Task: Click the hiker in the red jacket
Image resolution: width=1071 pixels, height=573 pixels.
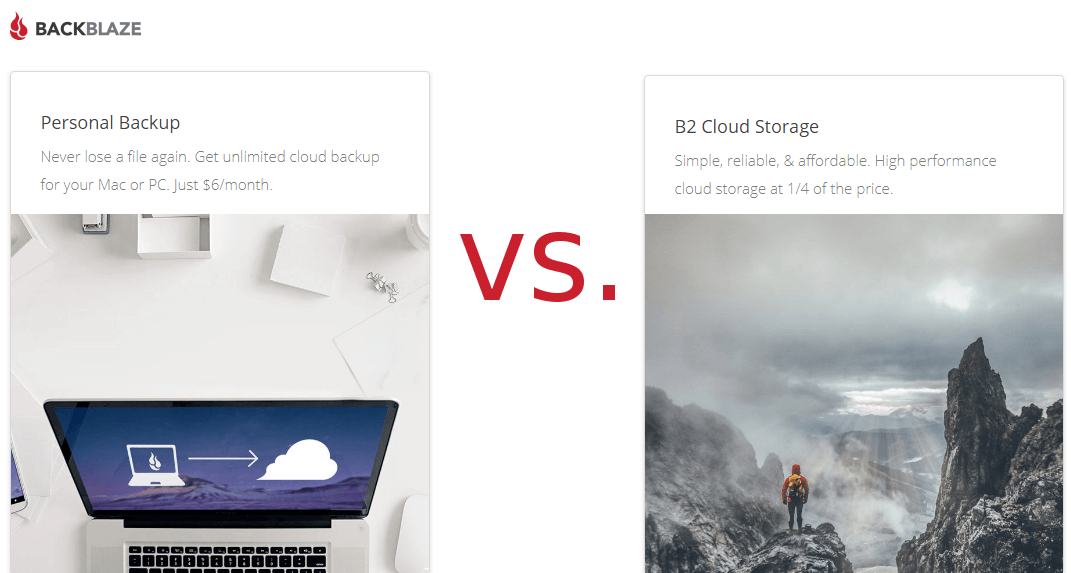Action: 795,499
